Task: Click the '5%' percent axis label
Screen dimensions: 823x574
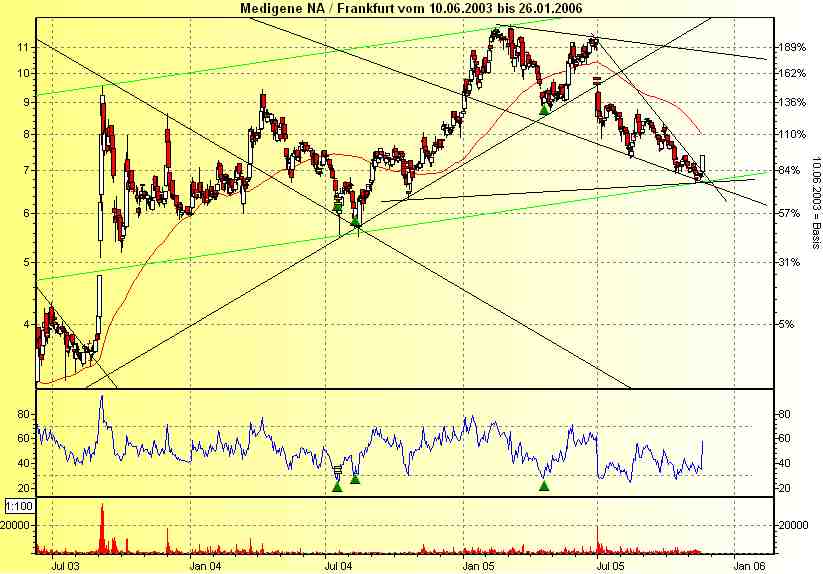Action: [786, 324]
